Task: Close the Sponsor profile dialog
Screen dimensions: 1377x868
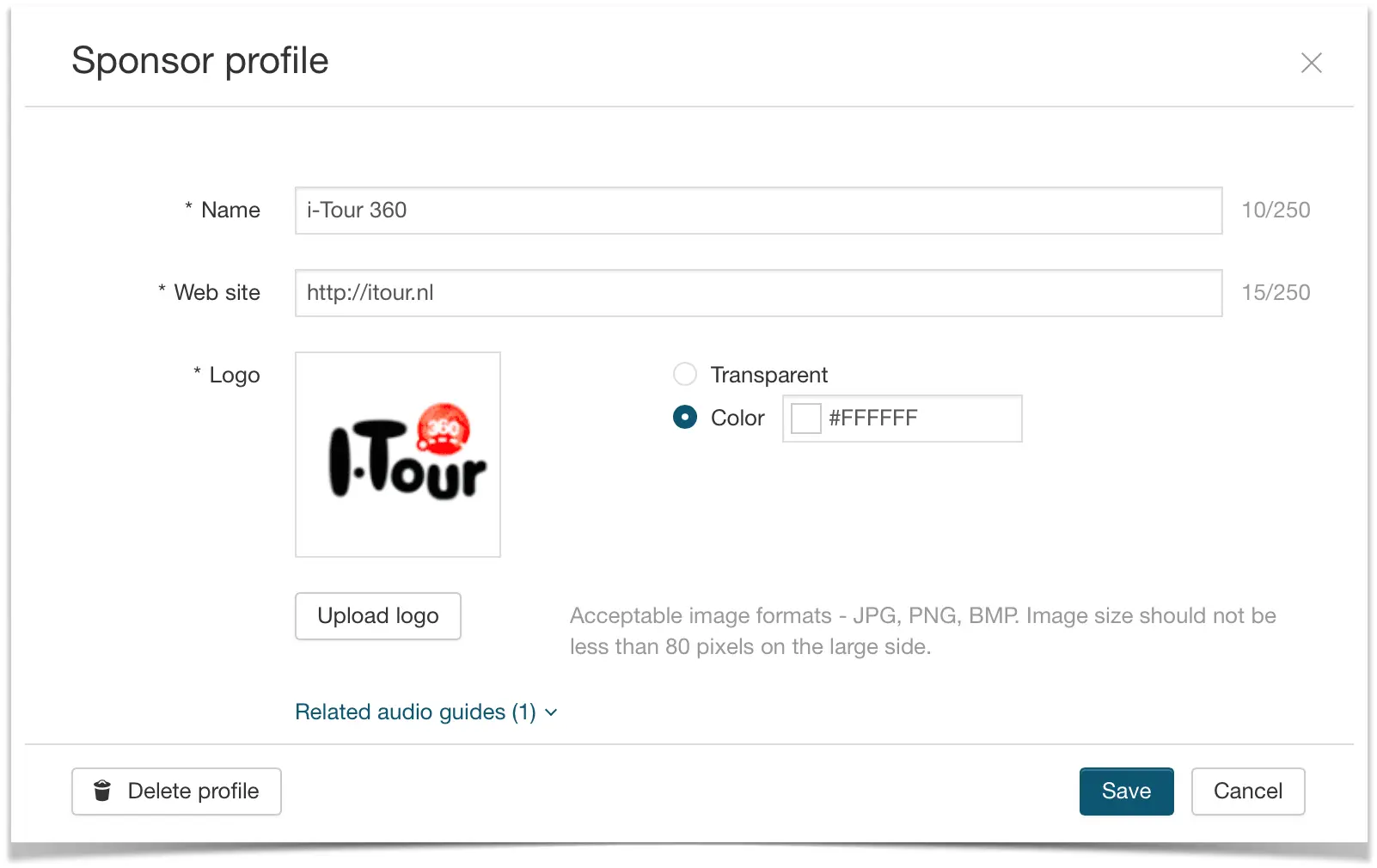Action: [1311, 63]
